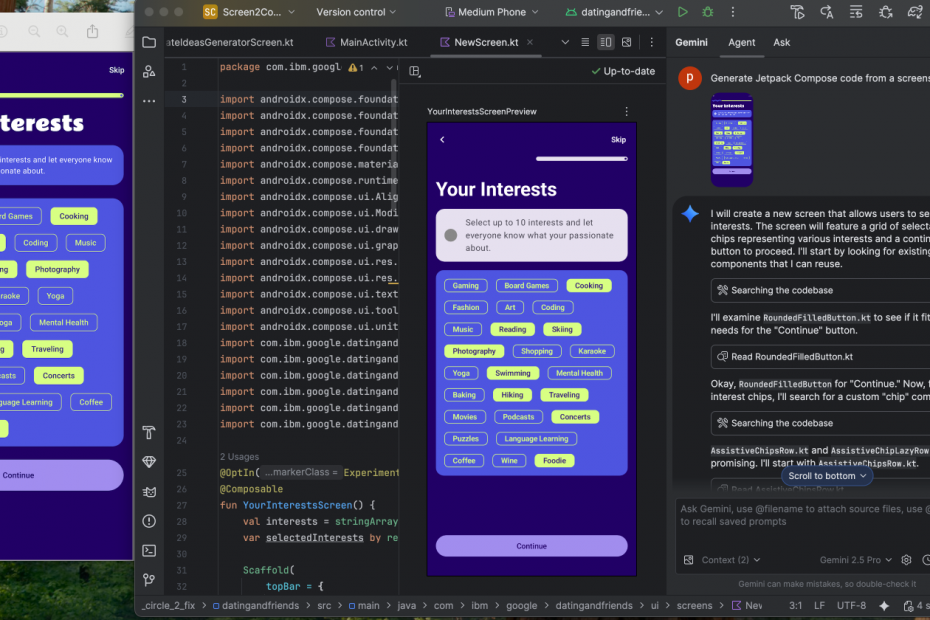Image resolution: width=930 pixels, height=620 pixels.
Task: Open the Medium Phone device dropdown
Action: (490, 12)
